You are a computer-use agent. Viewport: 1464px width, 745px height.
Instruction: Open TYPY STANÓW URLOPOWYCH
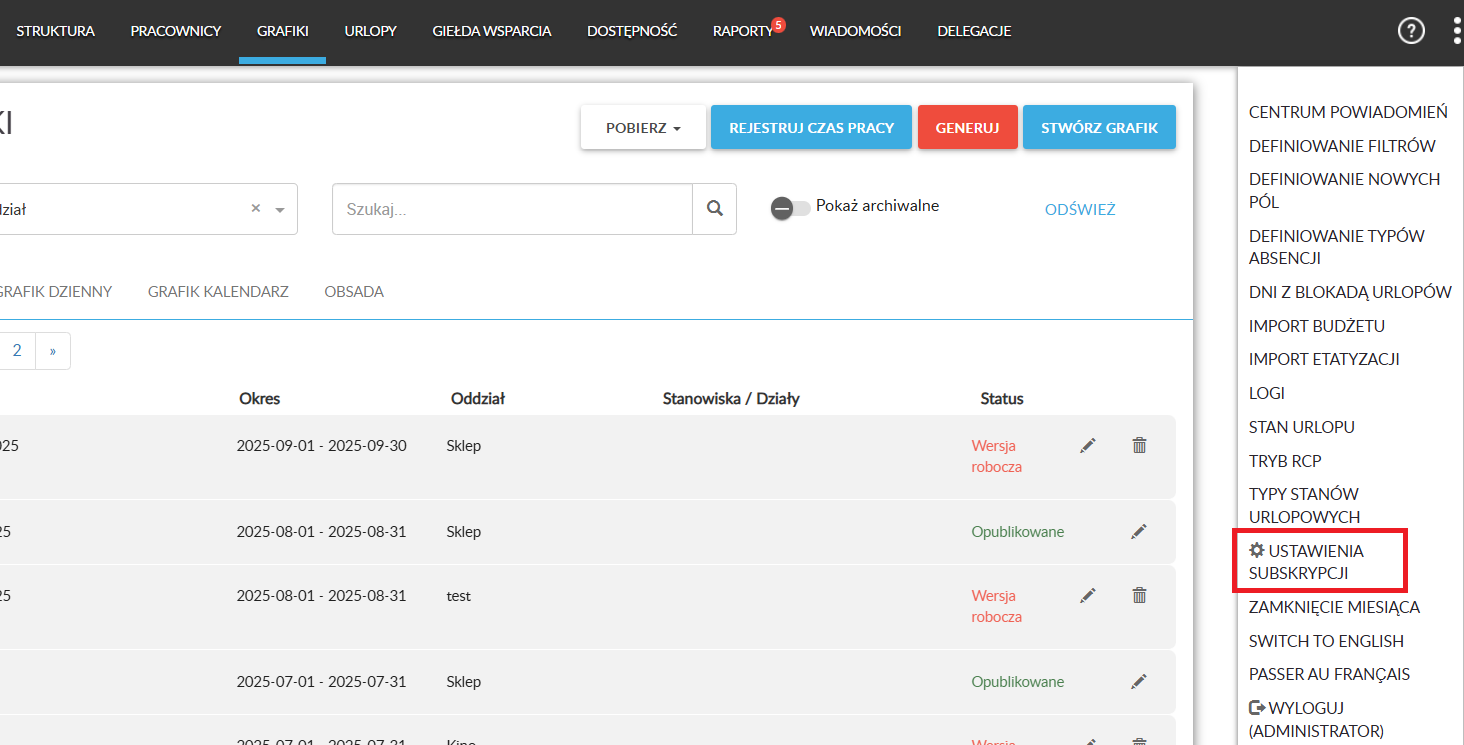1305,505
